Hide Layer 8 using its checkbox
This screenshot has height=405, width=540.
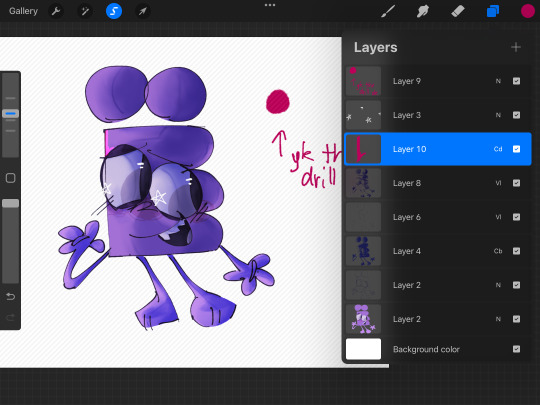tap(516, 183)
